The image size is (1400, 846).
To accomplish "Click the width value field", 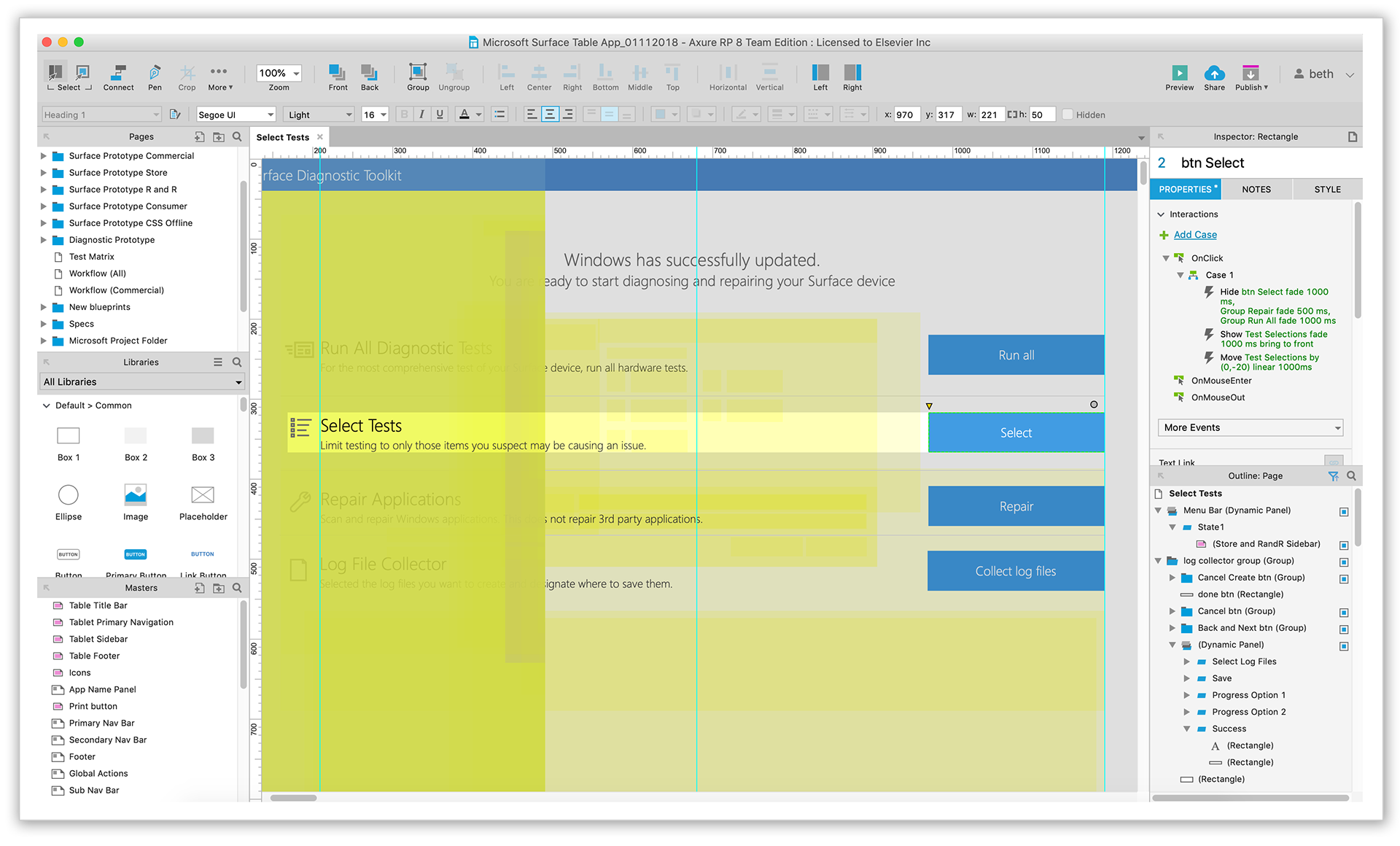I will [x=991, y=115].
